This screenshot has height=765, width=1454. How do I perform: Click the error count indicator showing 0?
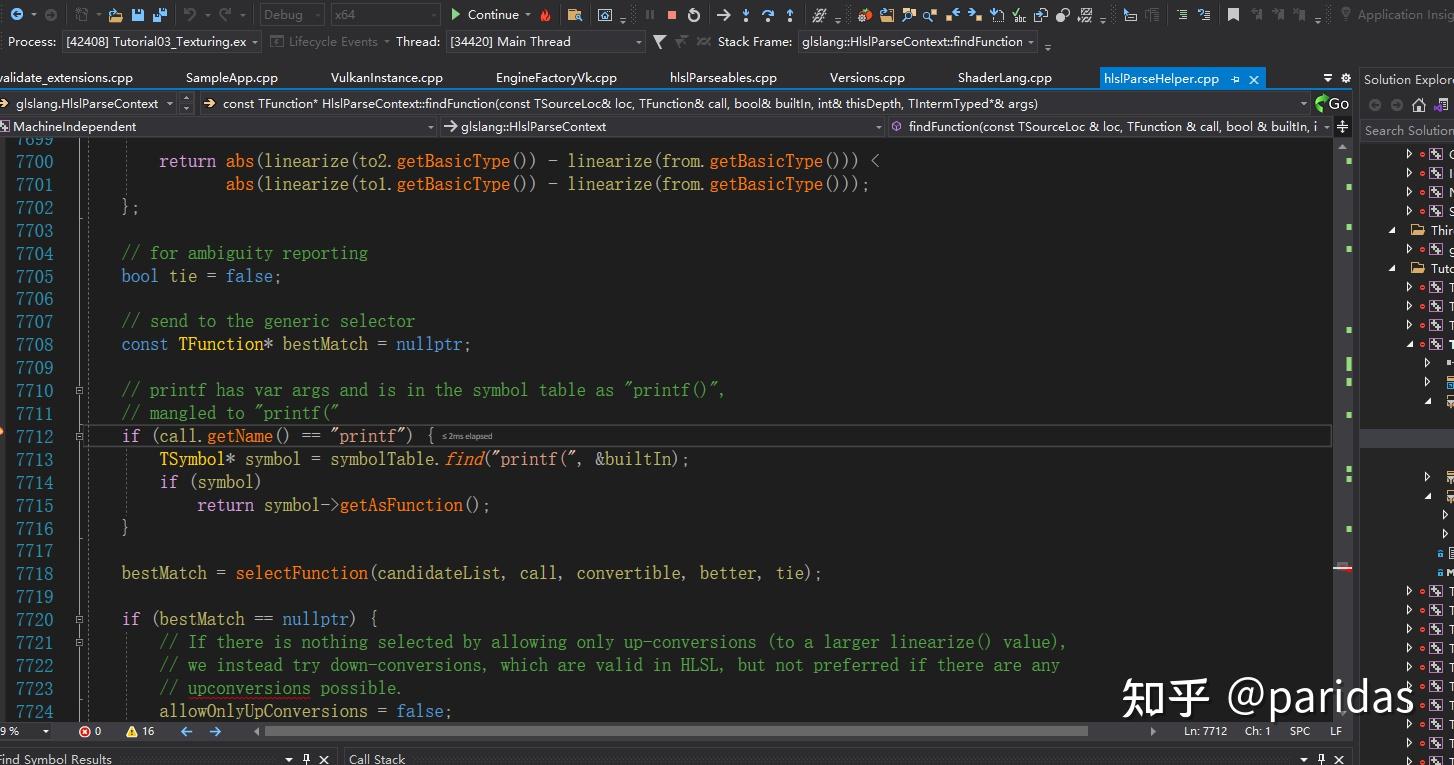point(90,731)
